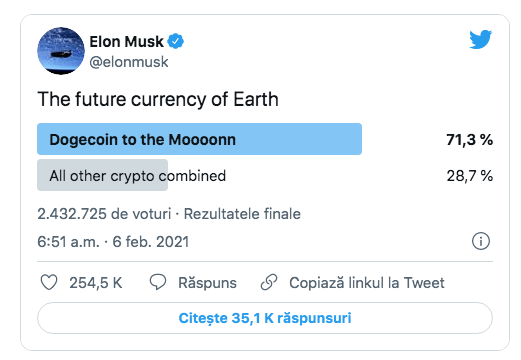Image resolution: width=521 pixels, height=360 pixels.
Task: Open the tweet info circle icon
Action: [481, 241]
